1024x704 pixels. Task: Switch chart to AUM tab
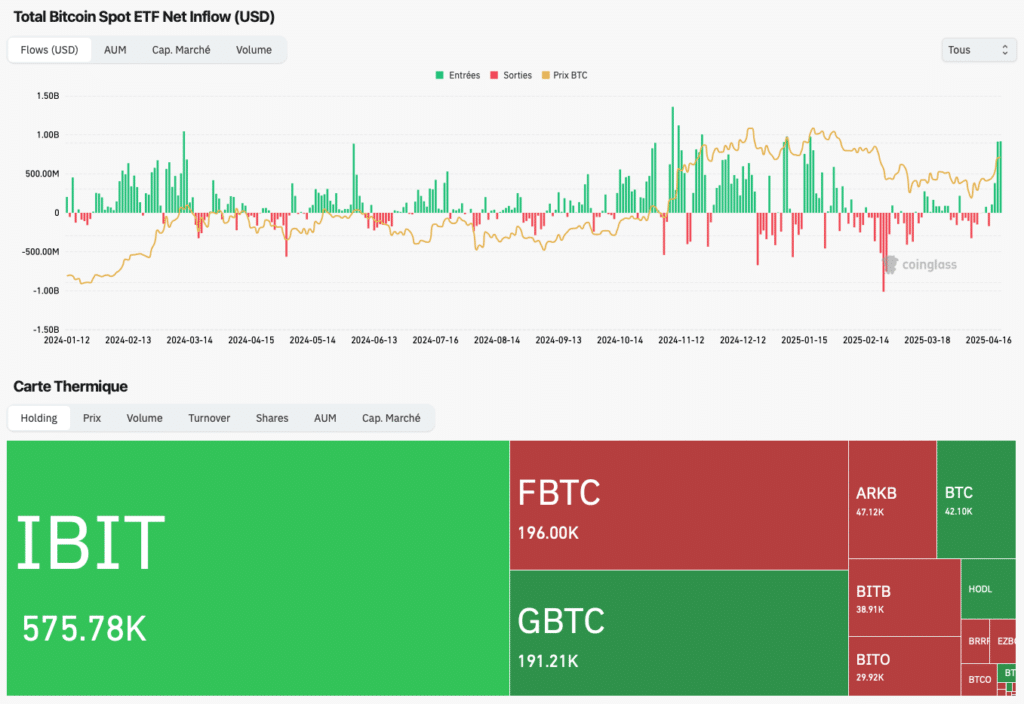pos(115,50)
